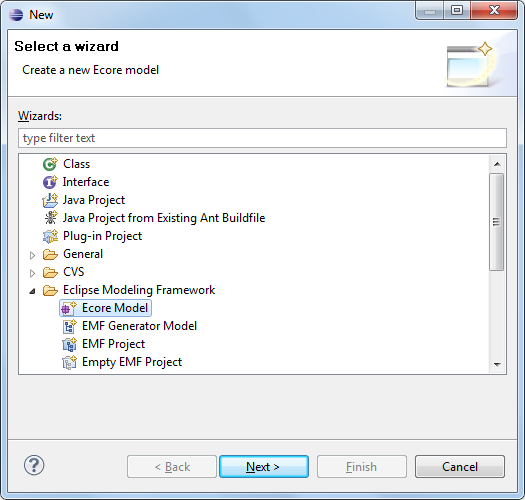This screenshot has height=500, width=525.
Task: Select the EMF Project icon
Action: click(x=69, y=344)
